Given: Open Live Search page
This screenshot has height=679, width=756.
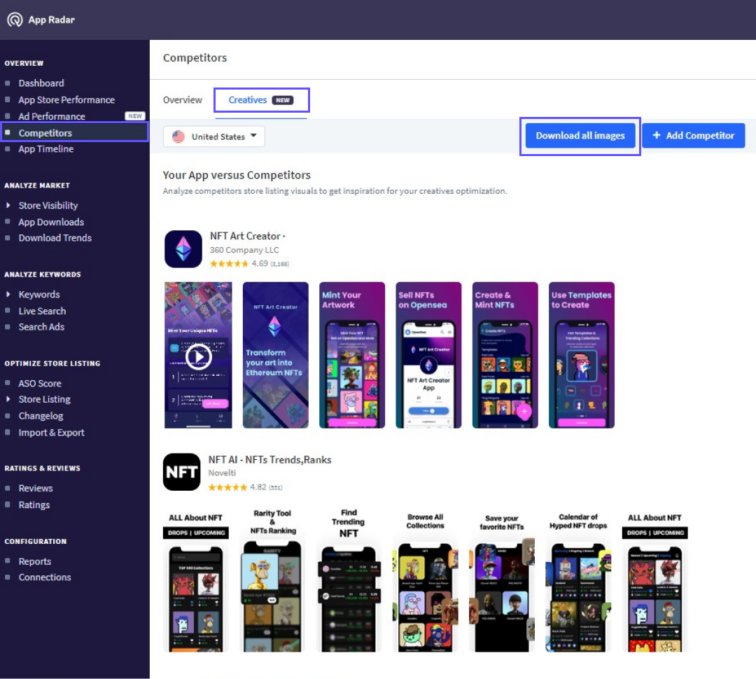Looking at the screenshot, I should pyautogui.click(x=42, y=311).
